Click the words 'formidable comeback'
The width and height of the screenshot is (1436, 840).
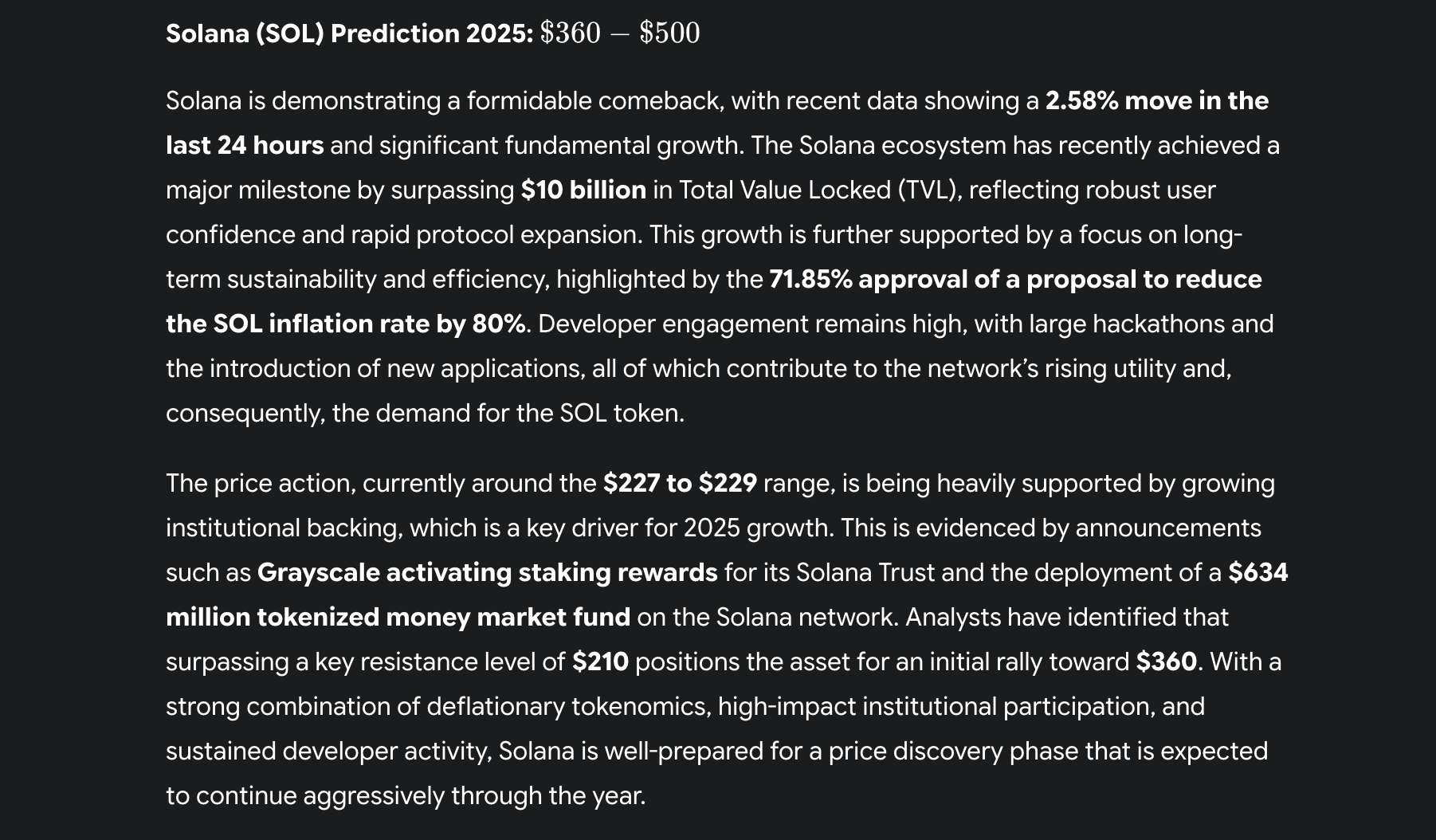pyautogui.click(x=594, y=101)
